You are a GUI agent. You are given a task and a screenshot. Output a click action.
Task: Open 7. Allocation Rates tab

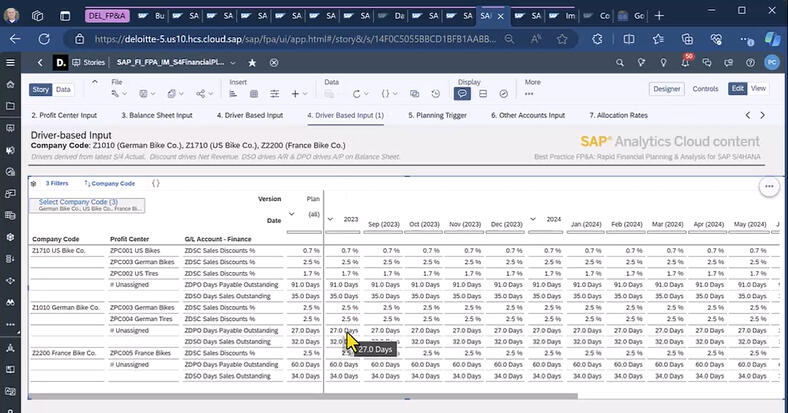point(618,115)
